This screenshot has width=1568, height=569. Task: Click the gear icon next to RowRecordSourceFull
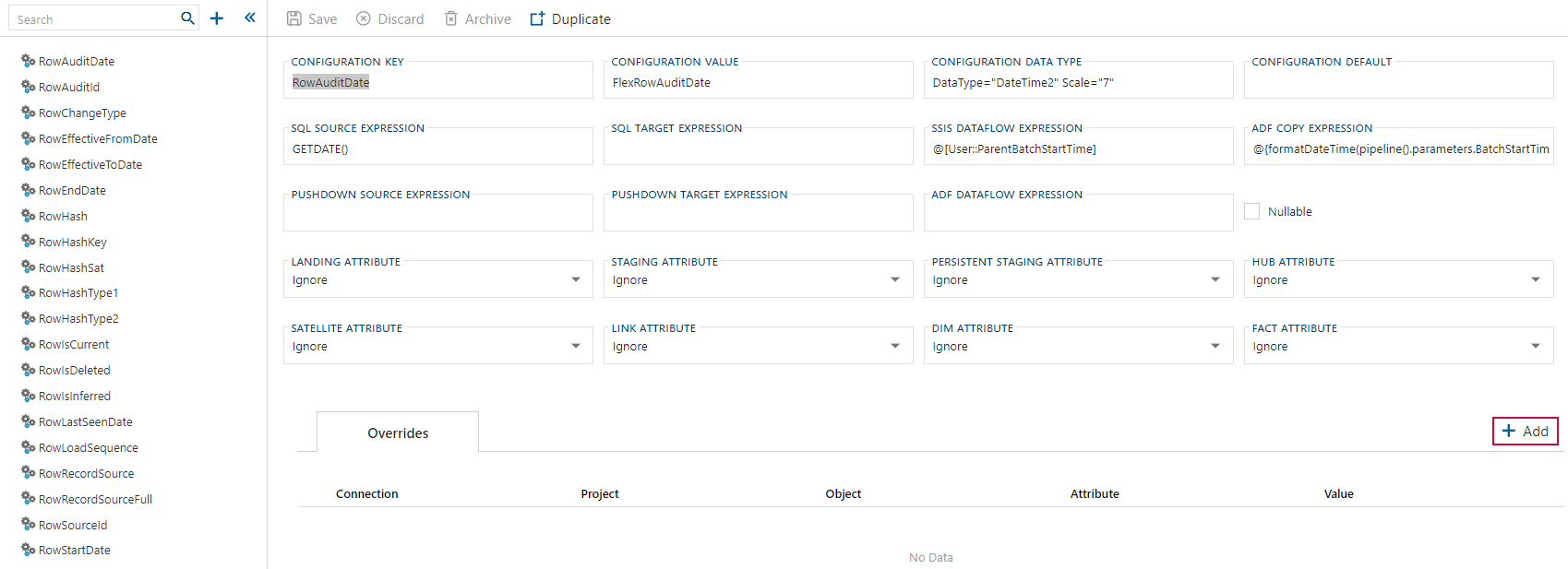click(29, 499)
